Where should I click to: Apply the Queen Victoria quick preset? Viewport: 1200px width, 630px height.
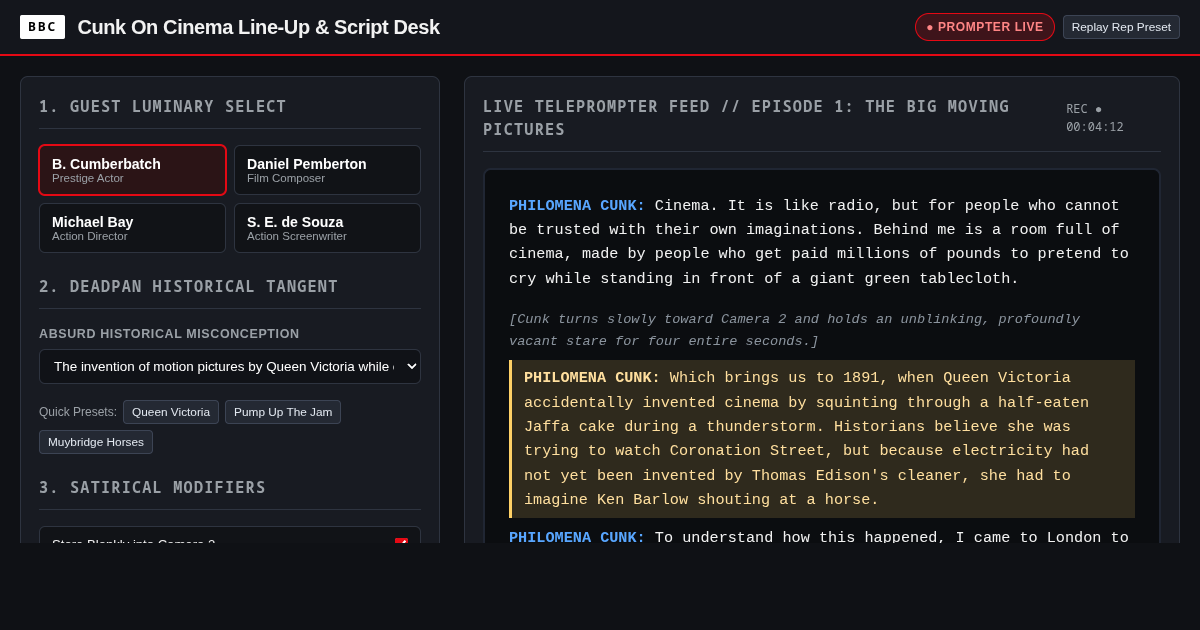171,412
